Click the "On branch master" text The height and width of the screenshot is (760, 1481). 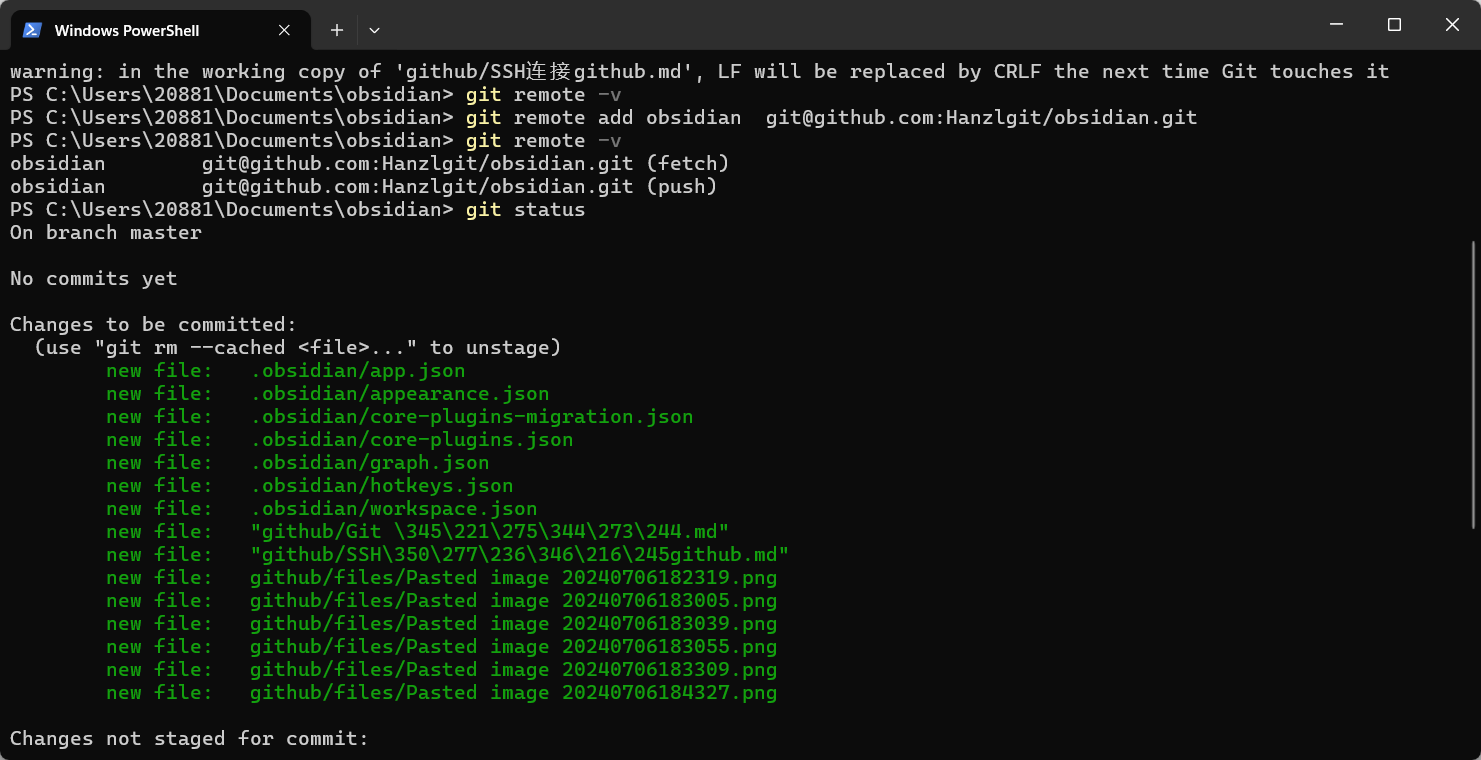pyautogui.click(x=106, y=233)
